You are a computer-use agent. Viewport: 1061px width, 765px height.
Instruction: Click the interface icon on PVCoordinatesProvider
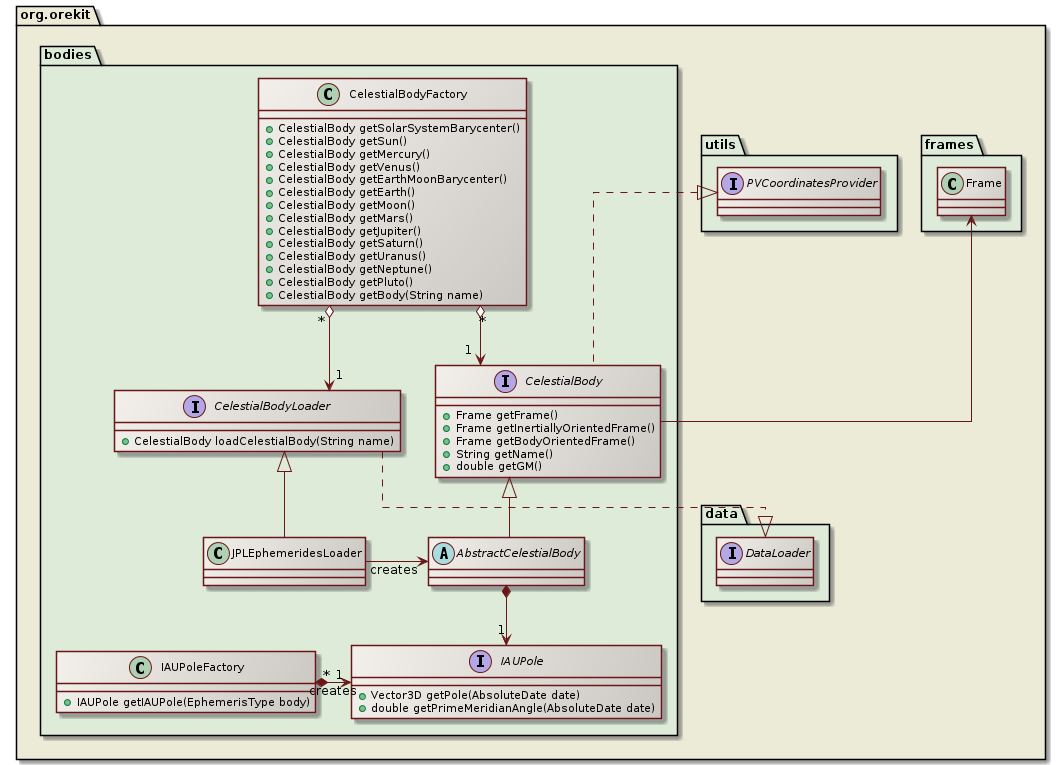coord(734,184)
